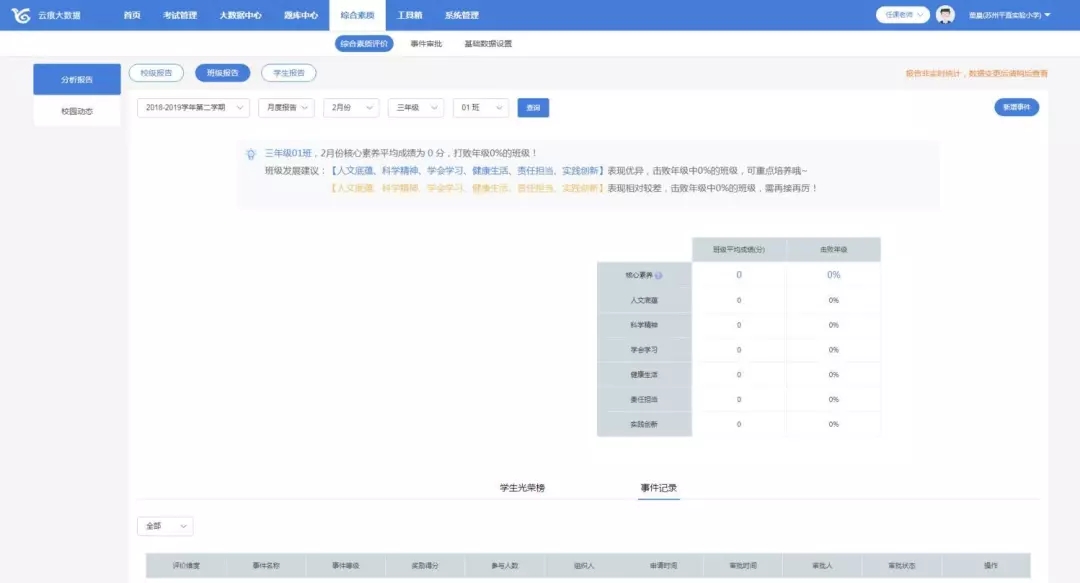Click the 三年级01班 class link
This screenshot has height=583, width=1080.
click(x=288, y=153)
